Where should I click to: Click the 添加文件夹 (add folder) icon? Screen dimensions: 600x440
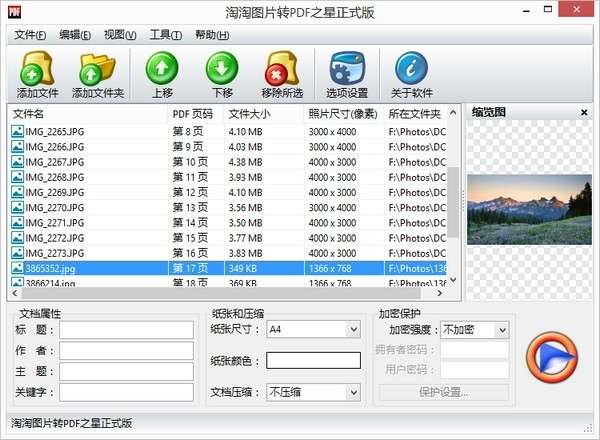(x=98, y=75)
